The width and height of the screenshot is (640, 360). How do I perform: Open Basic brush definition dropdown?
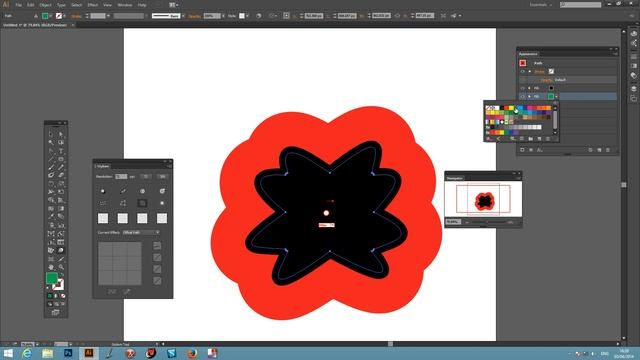pyautogui.click(x=183, y=16)
